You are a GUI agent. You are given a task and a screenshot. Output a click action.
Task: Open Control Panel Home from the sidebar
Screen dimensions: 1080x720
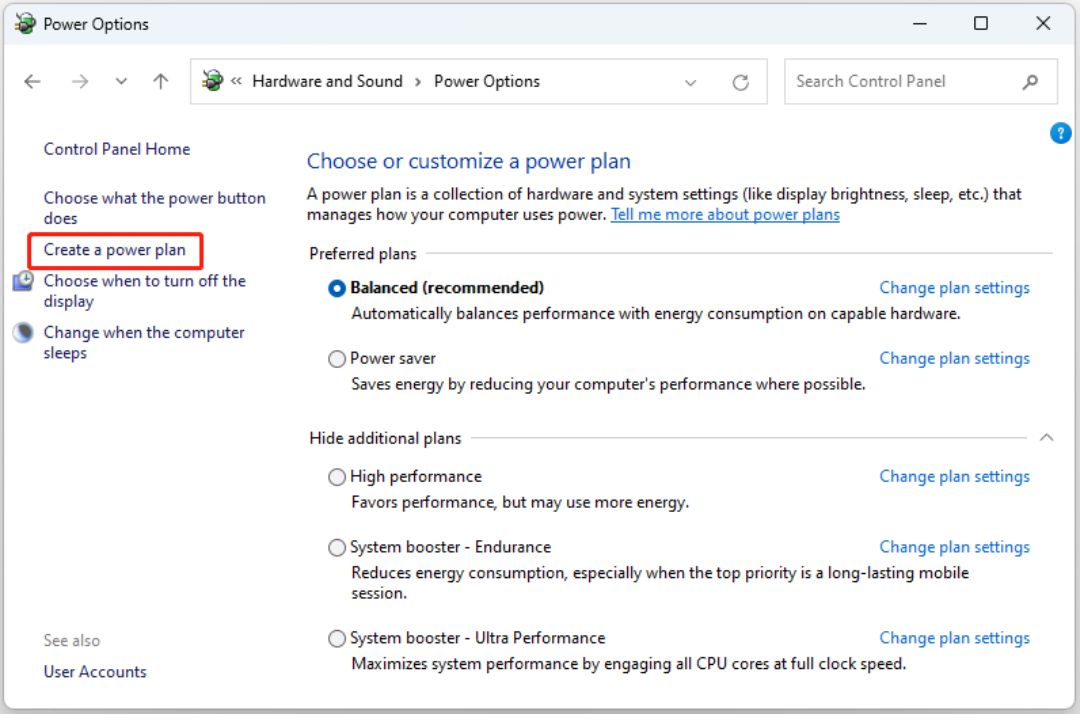pyautogui.click(x=116, y=148)
